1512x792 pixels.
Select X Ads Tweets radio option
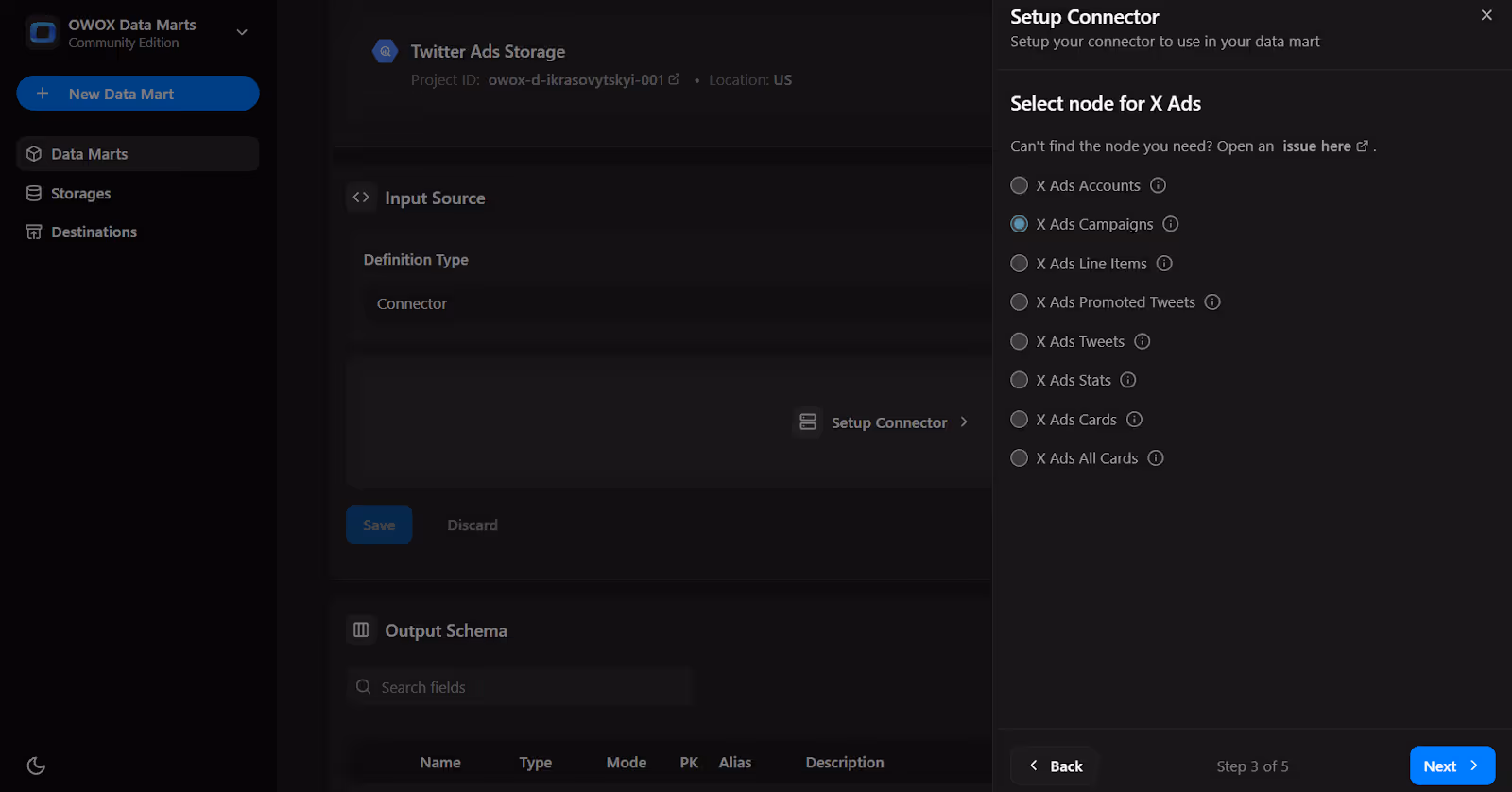[x=1019, y=341]
